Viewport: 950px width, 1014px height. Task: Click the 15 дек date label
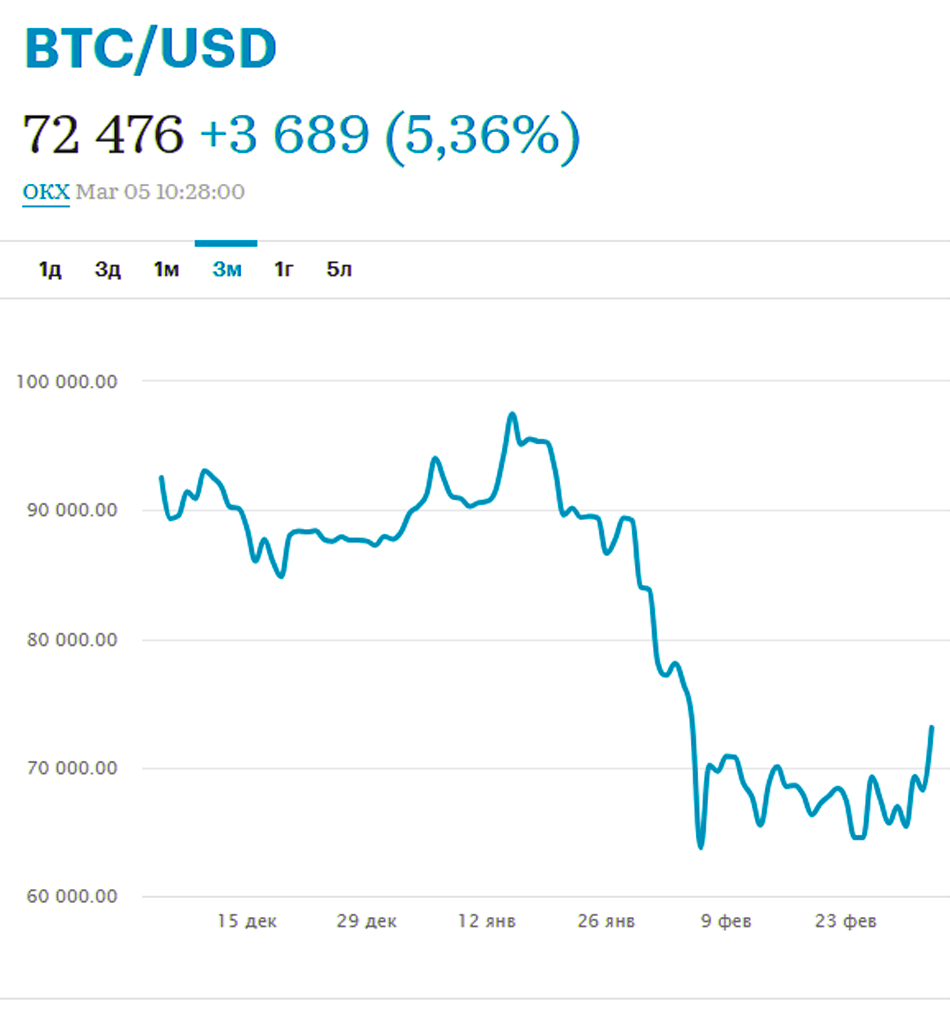tap(248, 921)
